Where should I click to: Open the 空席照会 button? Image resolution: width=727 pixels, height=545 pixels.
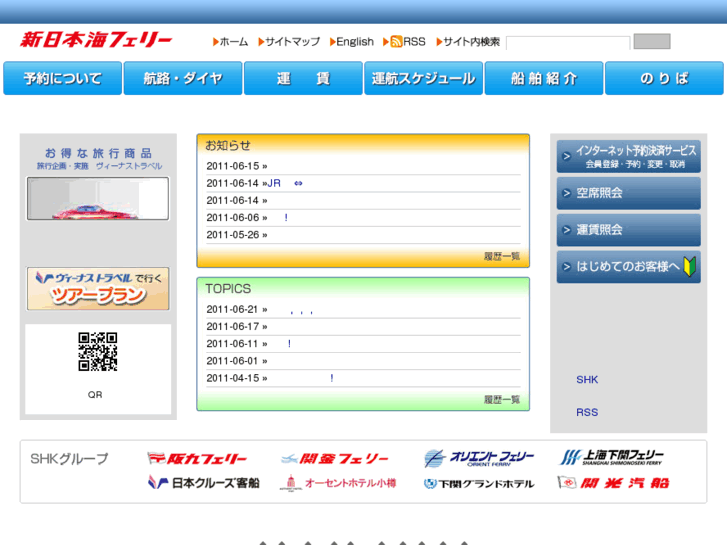(629, 193)
